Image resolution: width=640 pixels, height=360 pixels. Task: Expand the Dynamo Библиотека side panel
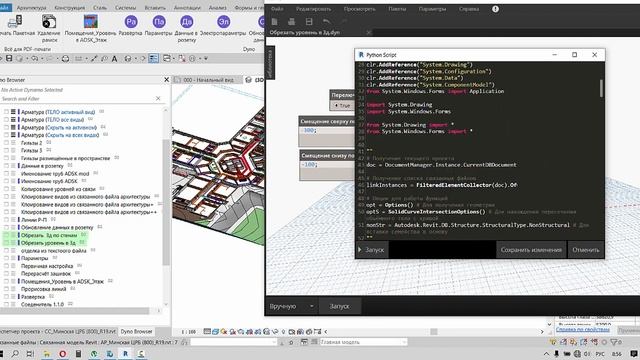pyautogui.click(x=270, y=62)
